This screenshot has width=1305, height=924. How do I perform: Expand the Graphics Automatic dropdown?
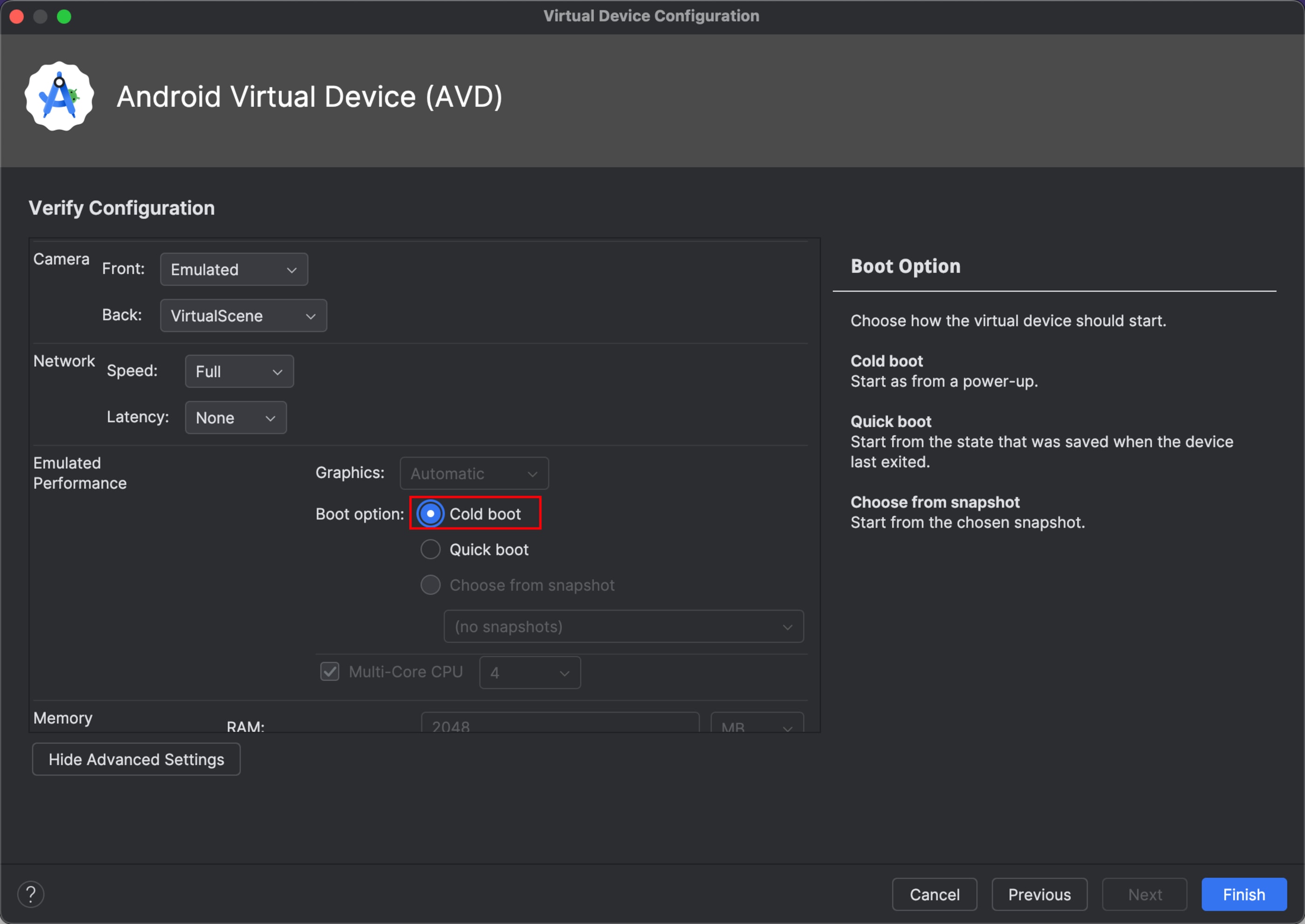coord(474,473)
